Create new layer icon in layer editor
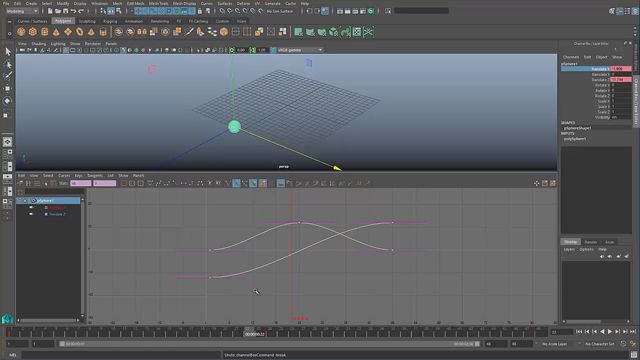This screenshot has width=640, height=360. click(x=618, y=256)
